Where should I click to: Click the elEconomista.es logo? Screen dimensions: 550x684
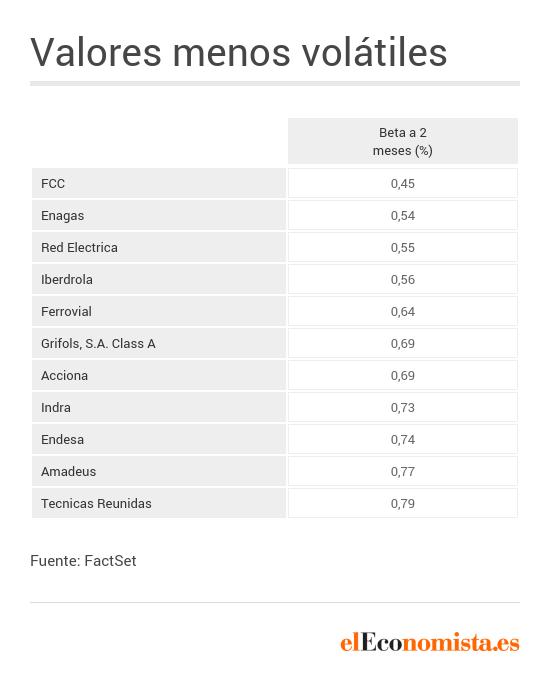tap(430, 643)
